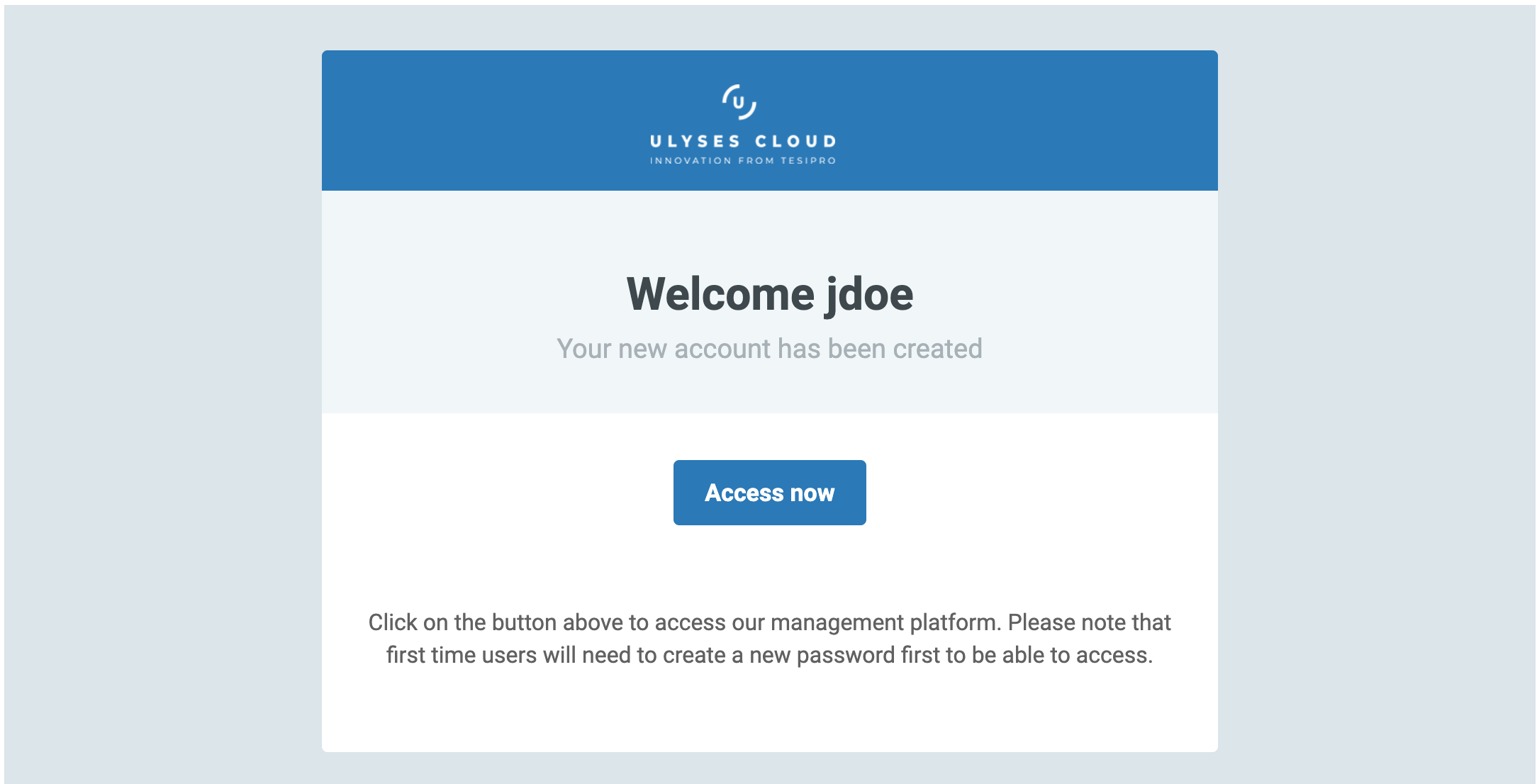Viewport: 1537px width, 784px height.
Task: Select the Innovation from Tesipro tagline
Action: [743, 161]
